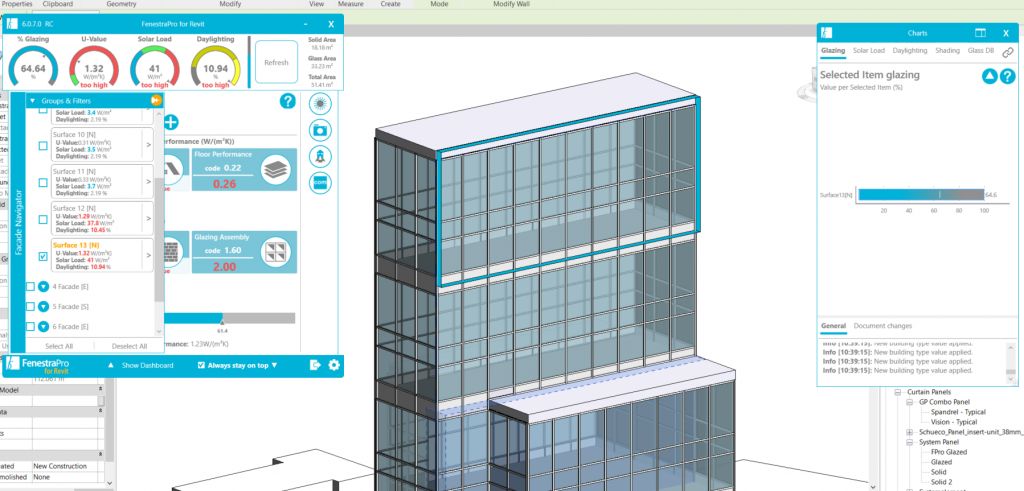Click the export icon in FenestraPro footer
The height and width of the screenshot is (491, 1024).
(x=315, y=365)
